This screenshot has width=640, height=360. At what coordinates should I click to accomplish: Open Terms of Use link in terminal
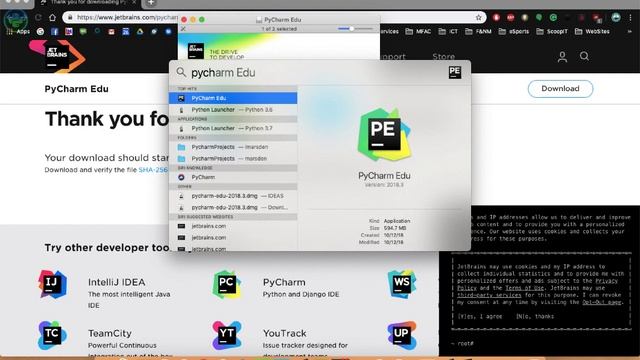point(524,288)
